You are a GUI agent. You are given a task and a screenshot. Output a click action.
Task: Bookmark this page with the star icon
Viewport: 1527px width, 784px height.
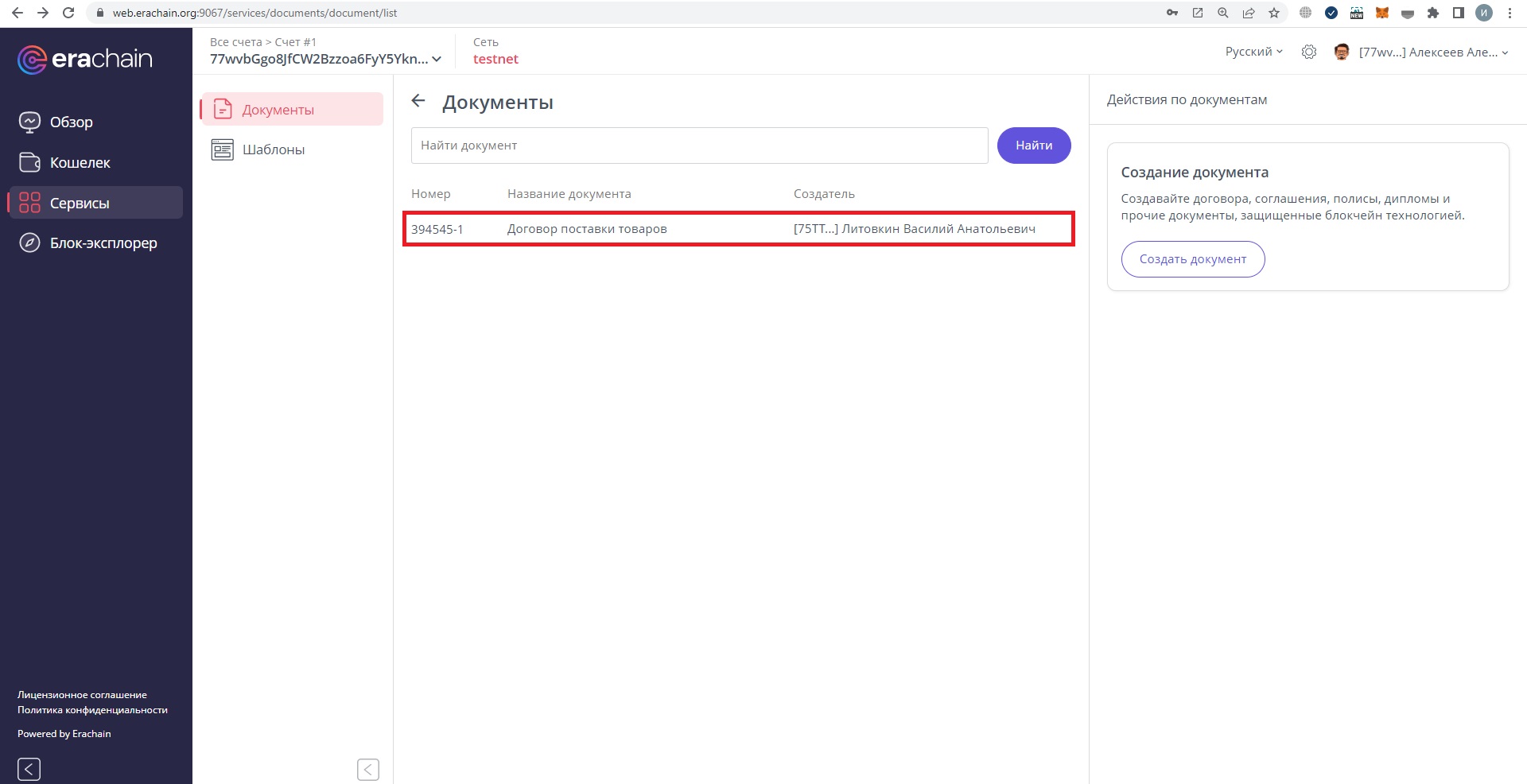1274,13
